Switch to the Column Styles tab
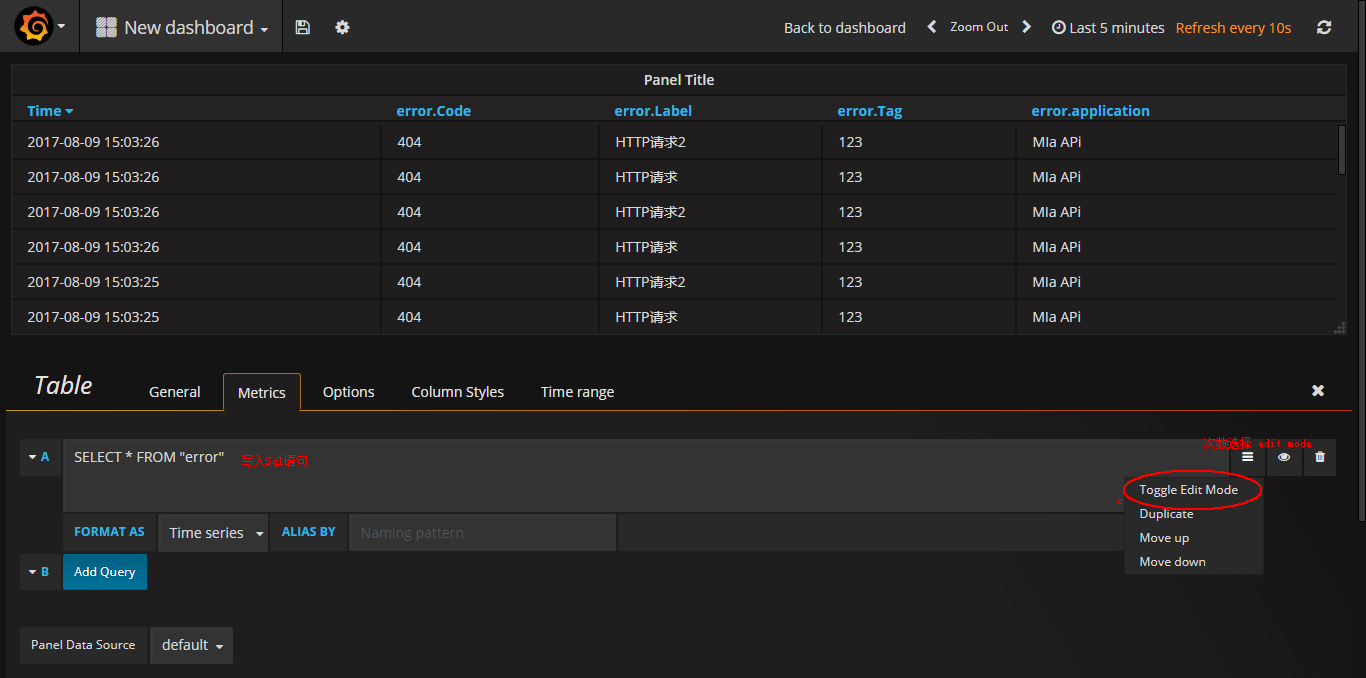1366x678 pixels. click(457, 392)
